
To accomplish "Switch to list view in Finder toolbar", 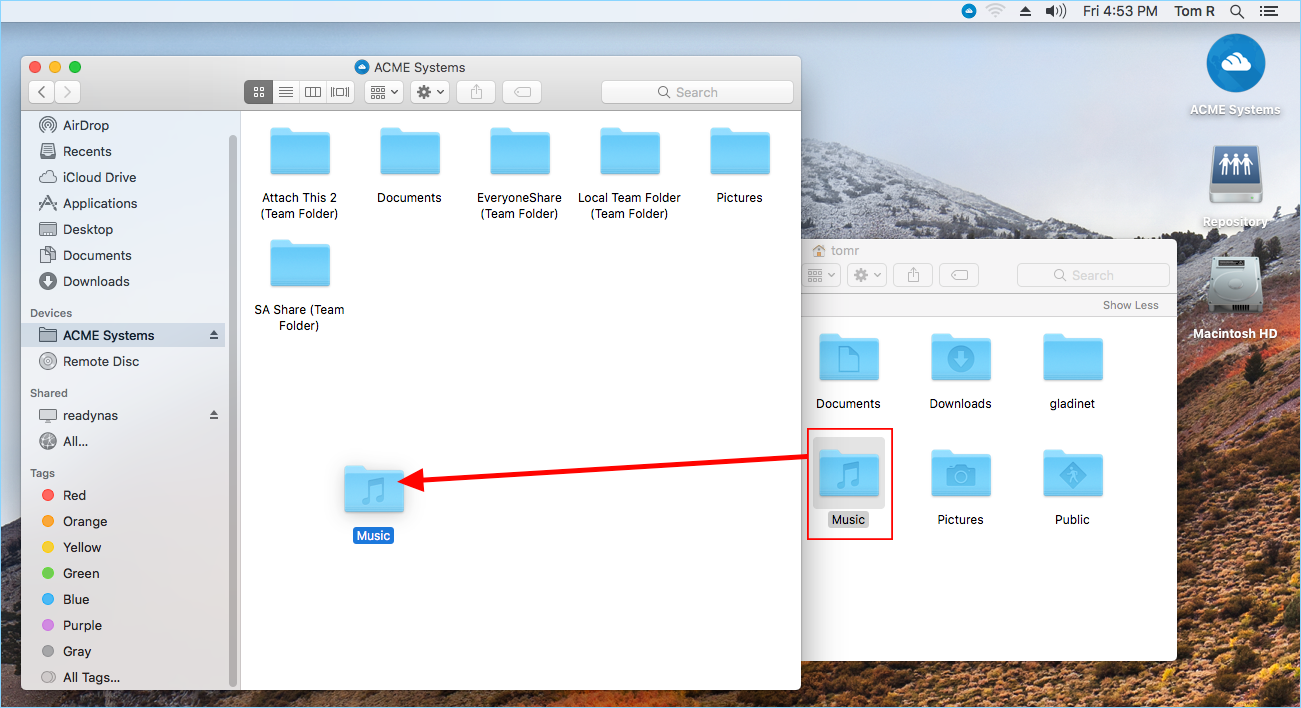I will tap(286, 92).
